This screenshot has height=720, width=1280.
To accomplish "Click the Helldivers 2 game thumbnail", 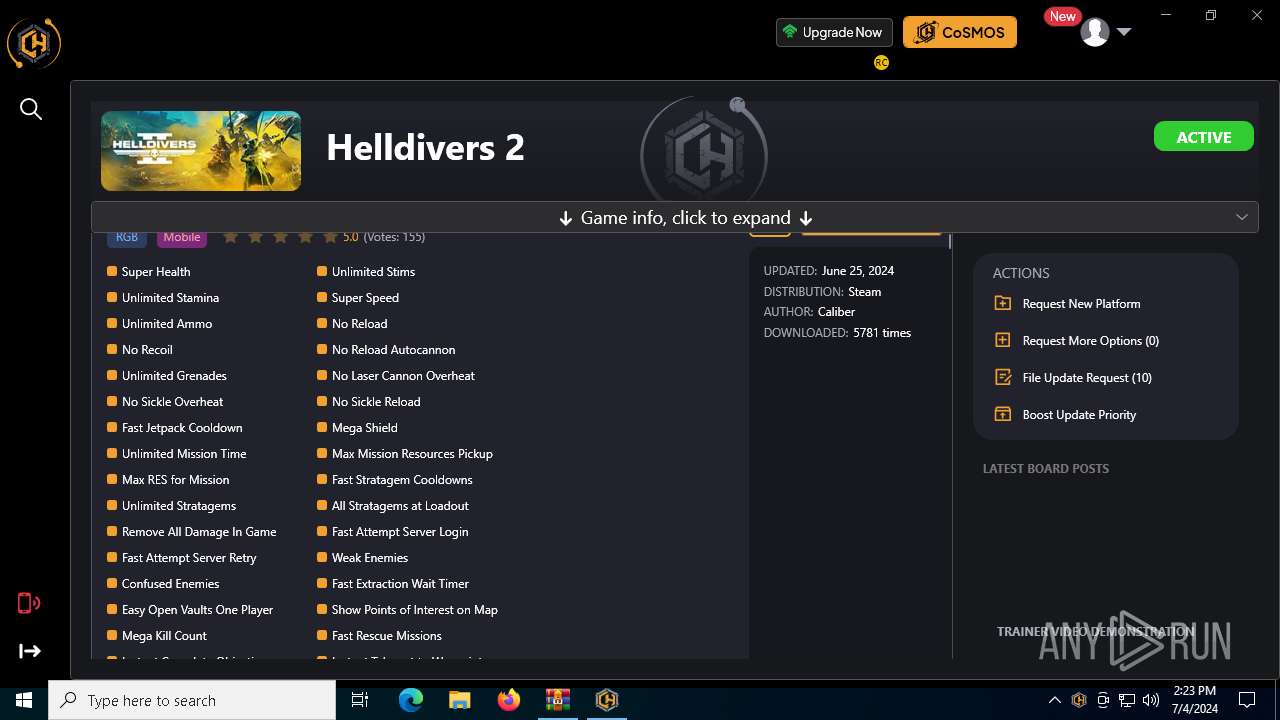I will point(201,151).
